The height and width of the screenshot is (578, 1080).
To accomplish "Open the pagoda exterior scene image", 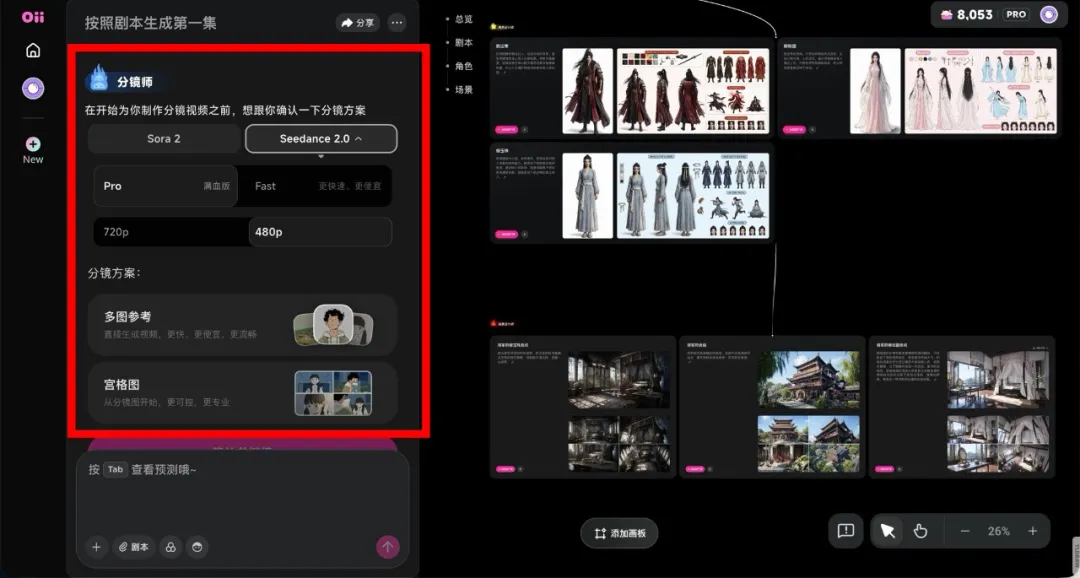I will (809, 380).
